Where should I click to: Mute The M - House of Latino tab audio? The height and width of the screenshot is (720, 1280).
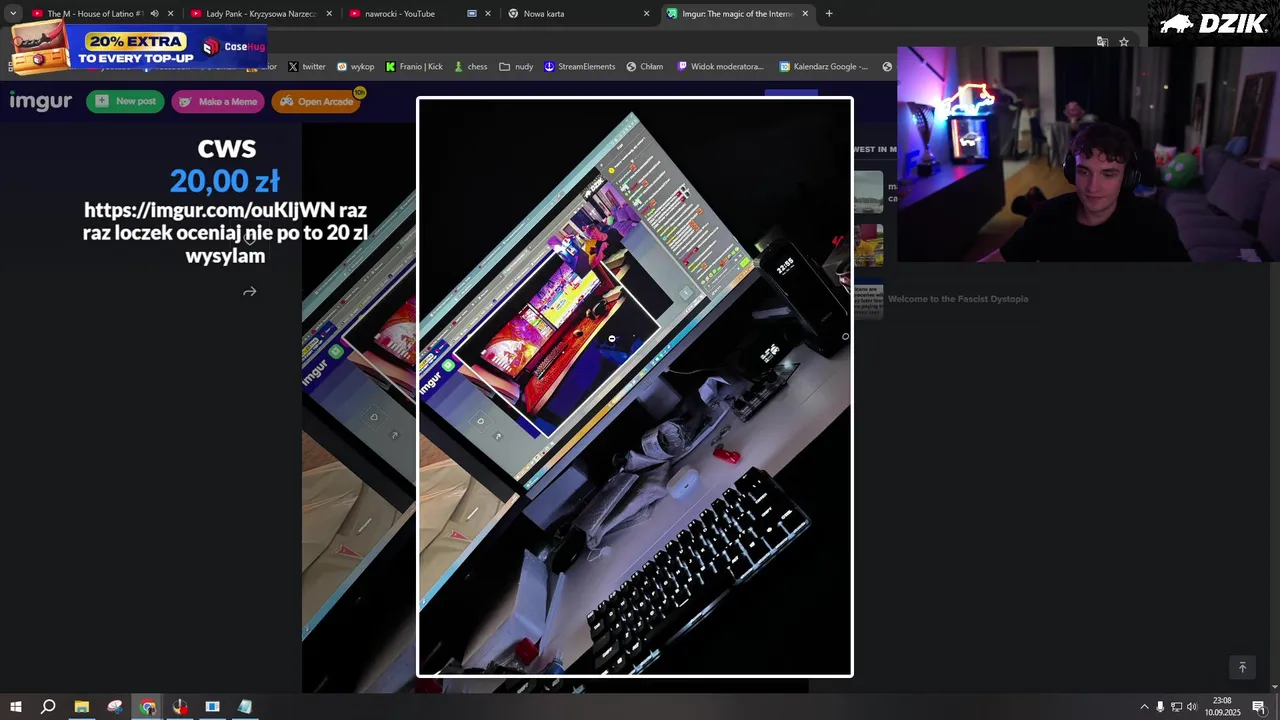click(154, 14)
